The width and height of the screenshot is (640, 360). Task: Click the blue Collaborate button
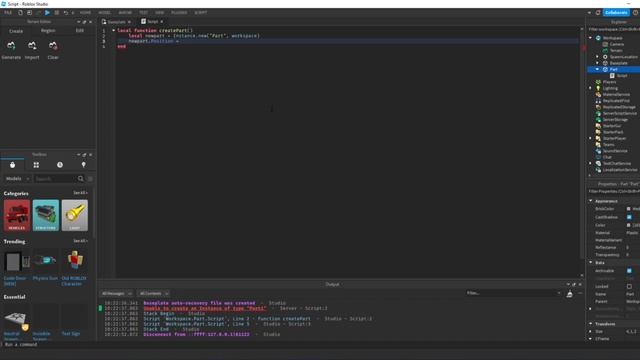click(616, 13)
